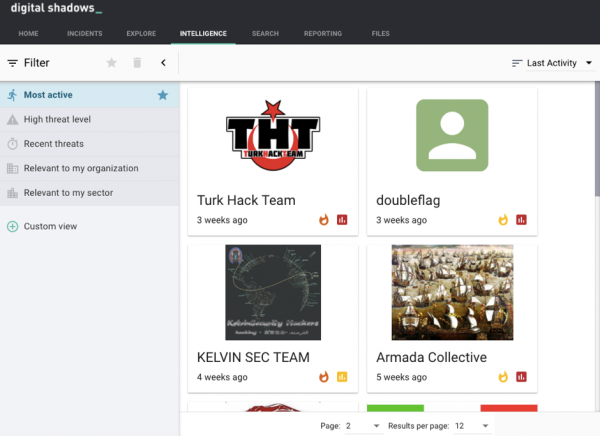Open the REPORTING tab
This screenshot has width=600, height=436.
pyautogui.click(x=323, y=34)
